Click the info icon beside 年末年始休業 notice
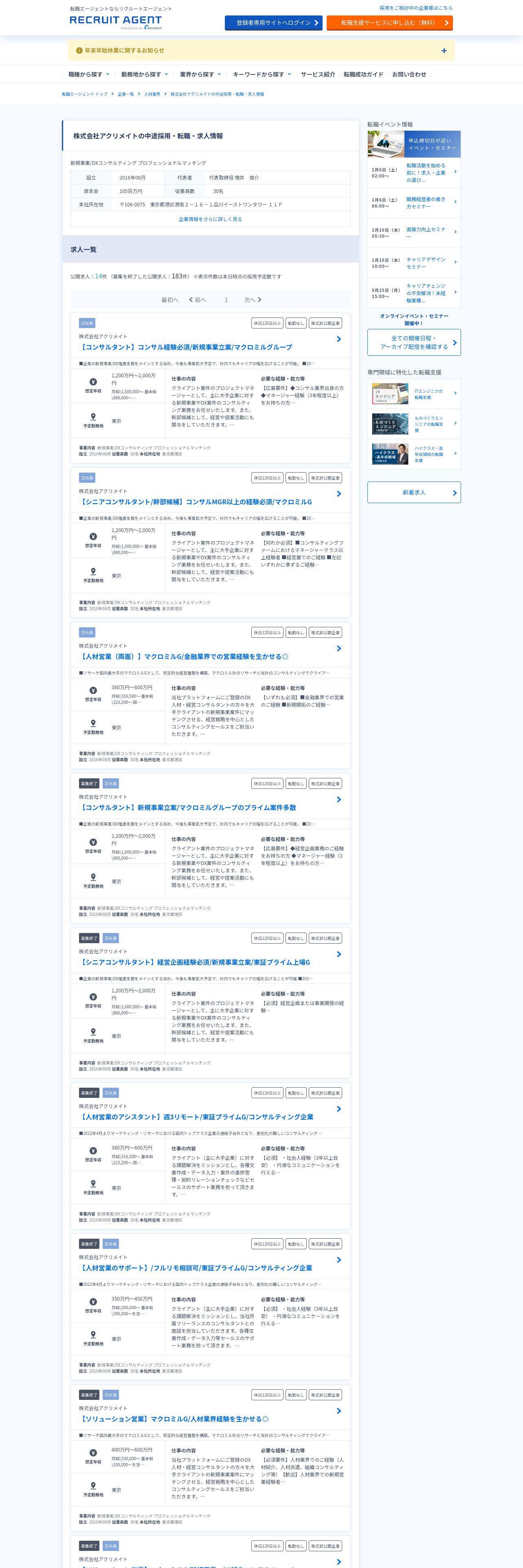This screenshot has width=523, height=1568. click(x=79, y=50)
